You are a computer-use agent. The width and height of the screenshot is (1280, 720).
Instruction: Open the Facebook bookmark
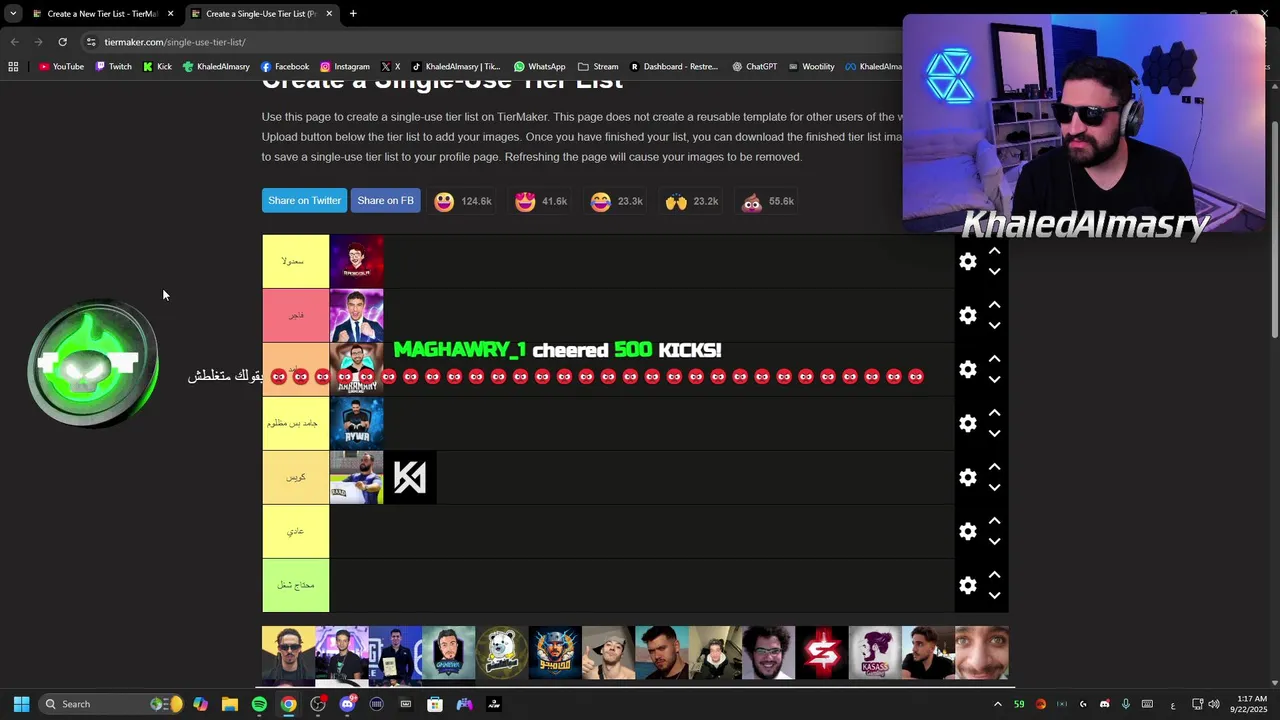click(x=285, y=67)
